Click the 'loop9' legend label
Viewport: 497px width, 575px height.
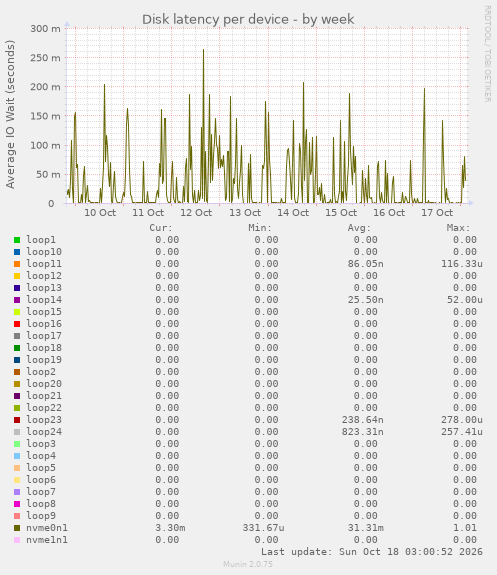tap(41, 516)
